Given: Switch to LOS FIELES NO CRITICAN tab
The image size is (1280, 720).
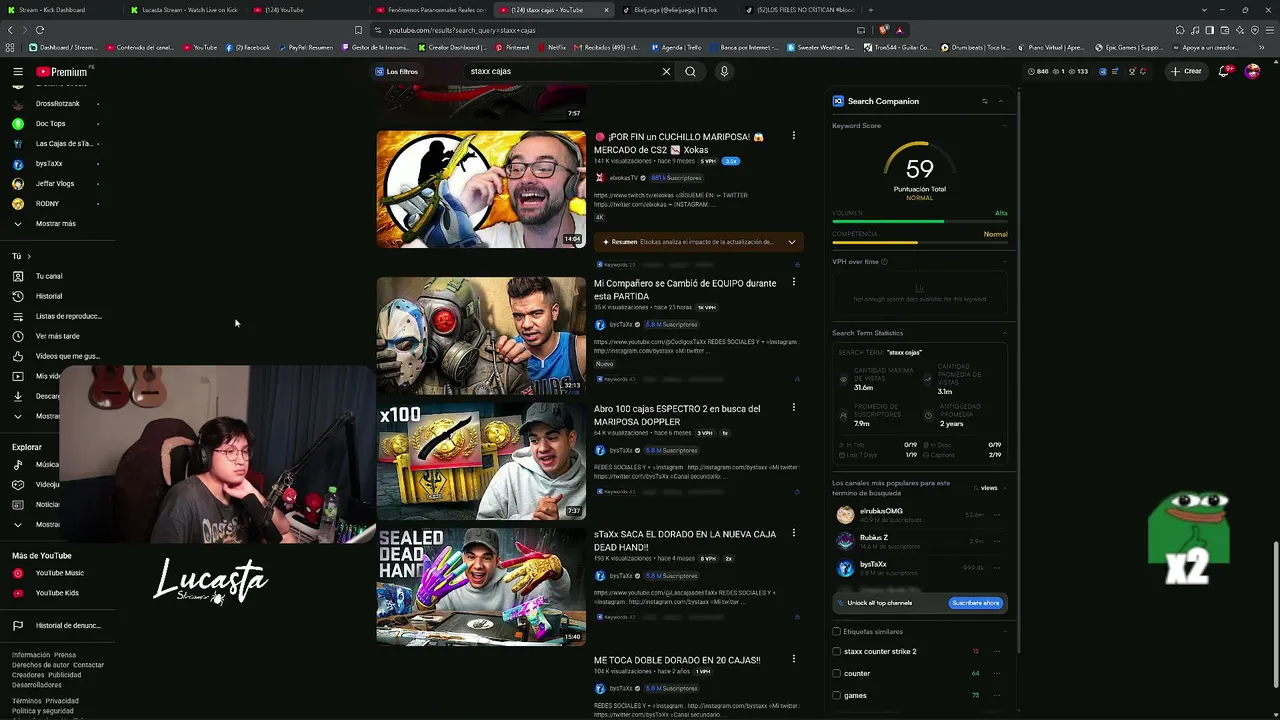Looking at the screenshot, I should click(800, 10).
